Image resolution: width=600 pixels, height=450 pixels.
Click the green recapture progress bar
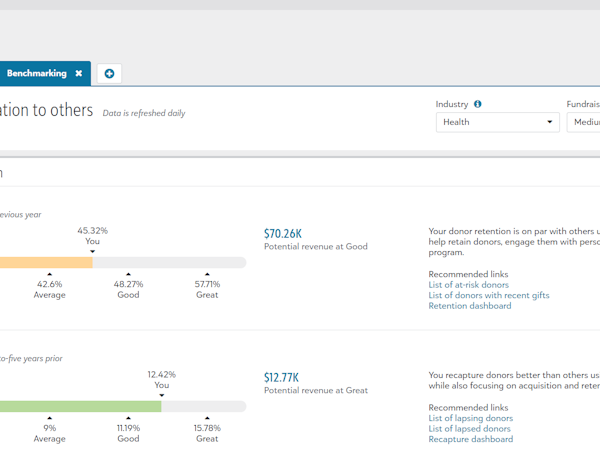[80, 407]
